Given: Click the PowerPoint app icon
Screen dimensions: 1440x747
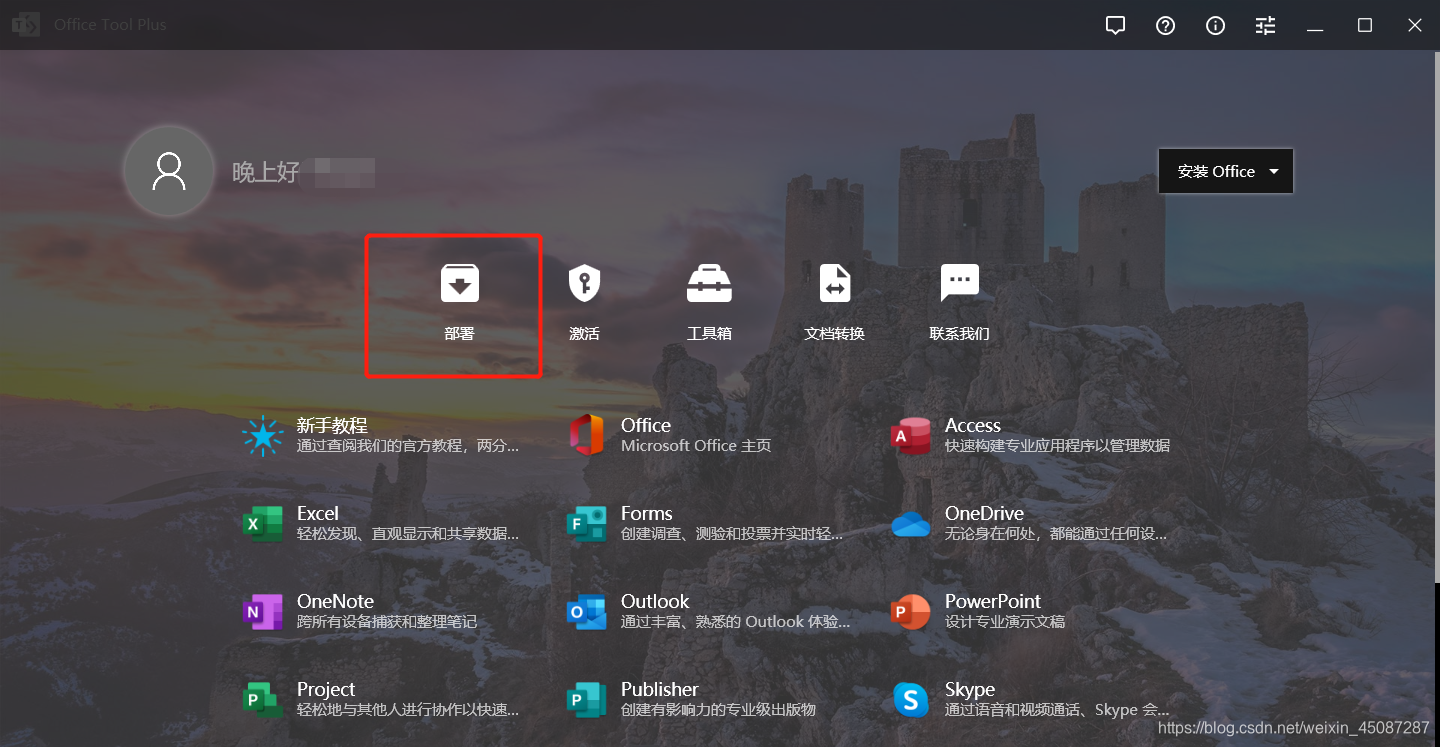Looking at the screenshot, I should coord(911,612).
